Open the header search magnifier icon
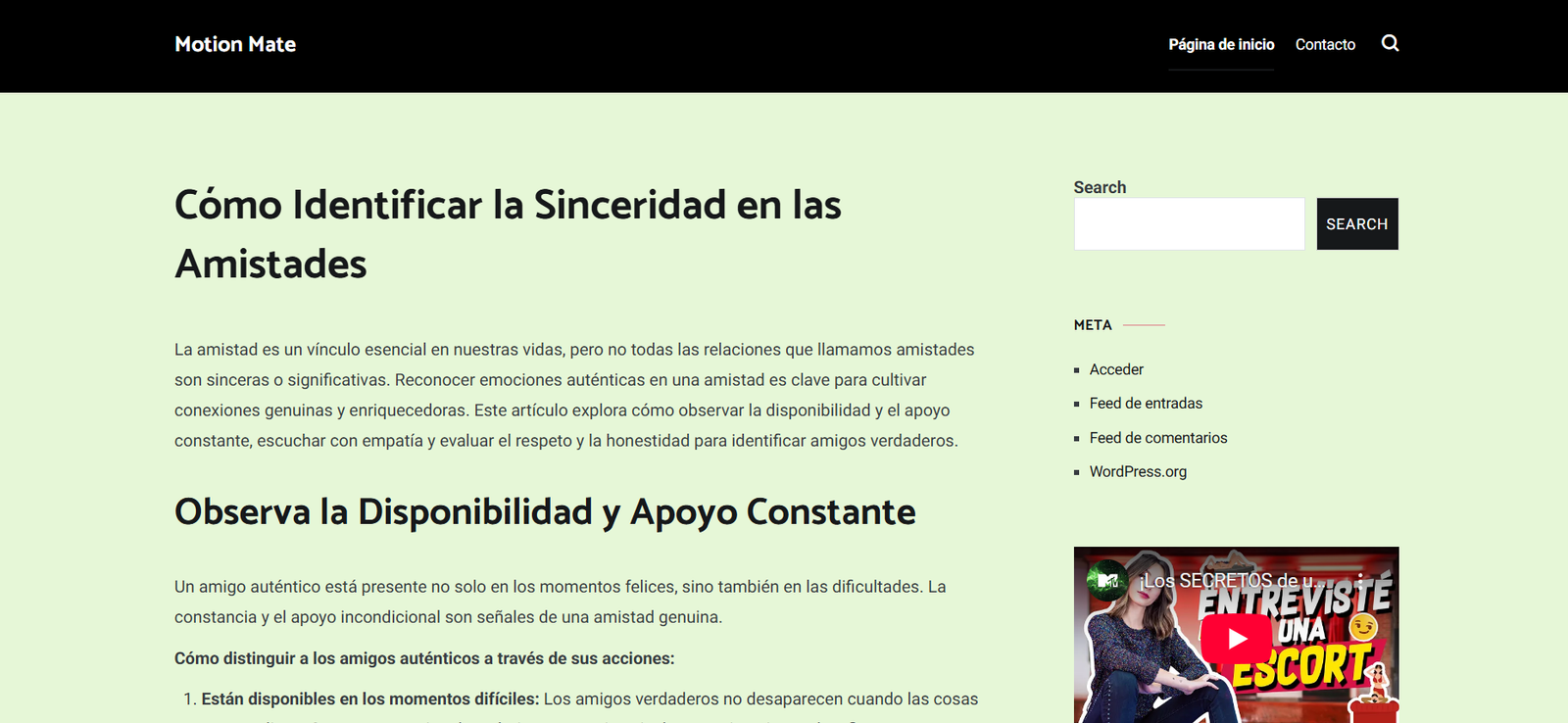The width and height of the screenshot is (1568, 723). pos(1390,43)
